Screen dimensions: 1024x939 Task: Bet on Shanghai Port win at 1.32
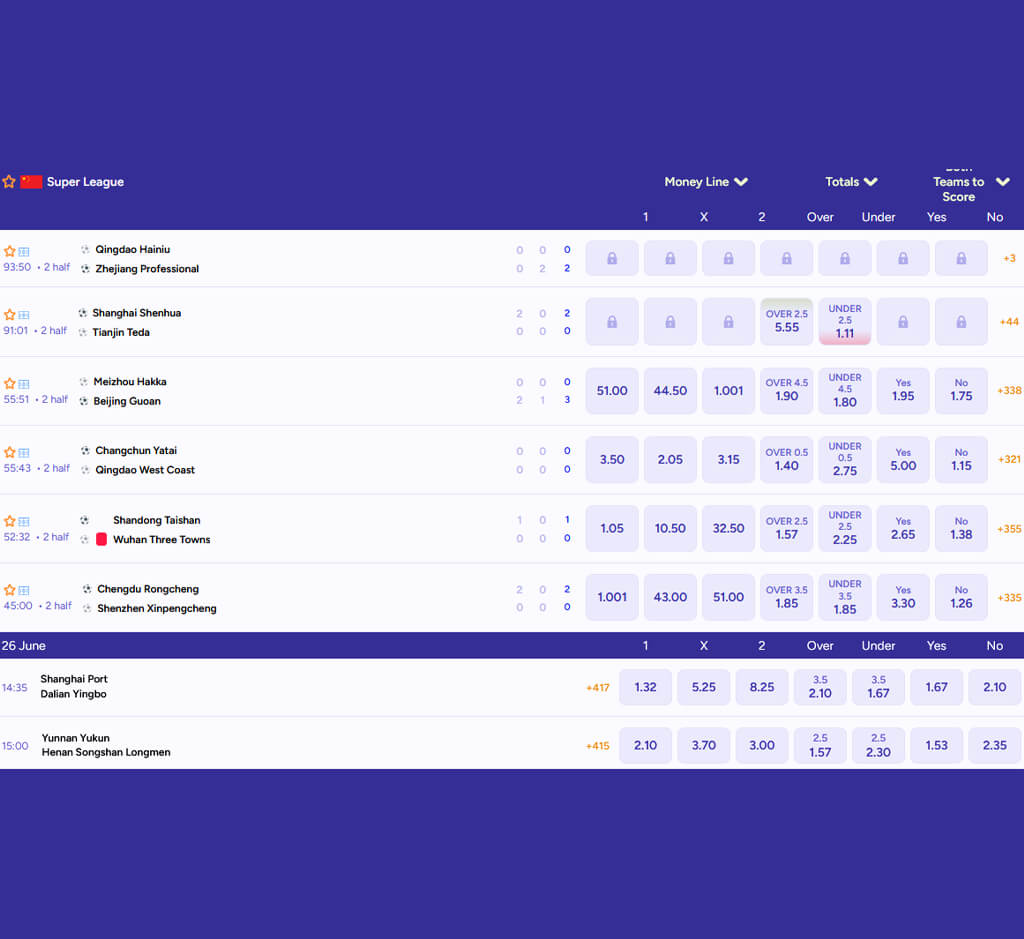click(645, 687)
